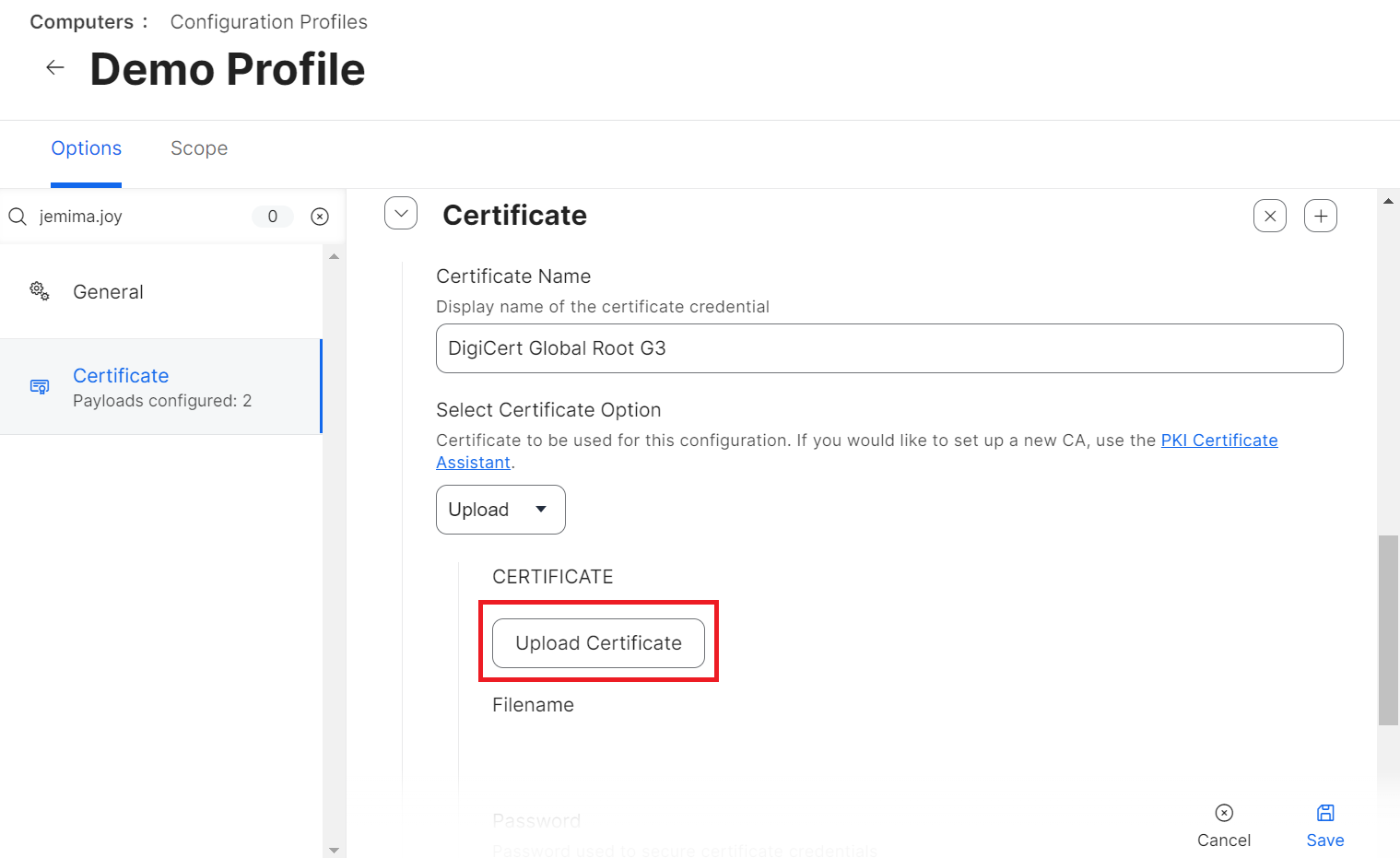Switch to the Scope tab
The width and height of the screenshot is (1400, 858).
(x=199, y=148)
